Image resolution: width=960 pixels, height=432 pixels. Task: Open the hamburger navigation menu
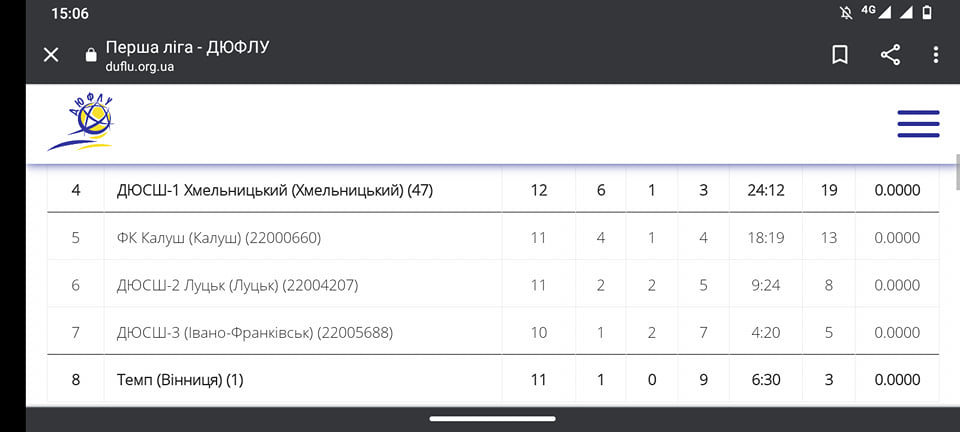(918, 123)
